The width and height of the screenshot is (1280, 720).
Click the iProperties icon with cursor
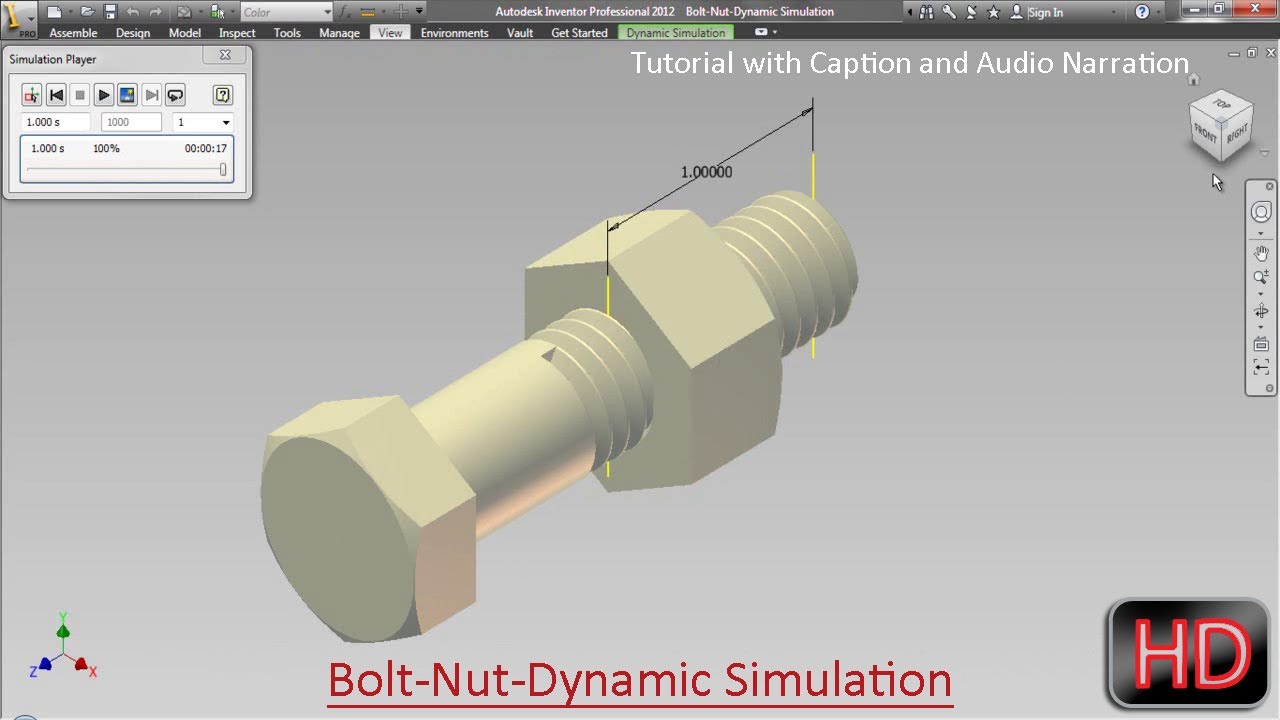pos(217,12)
